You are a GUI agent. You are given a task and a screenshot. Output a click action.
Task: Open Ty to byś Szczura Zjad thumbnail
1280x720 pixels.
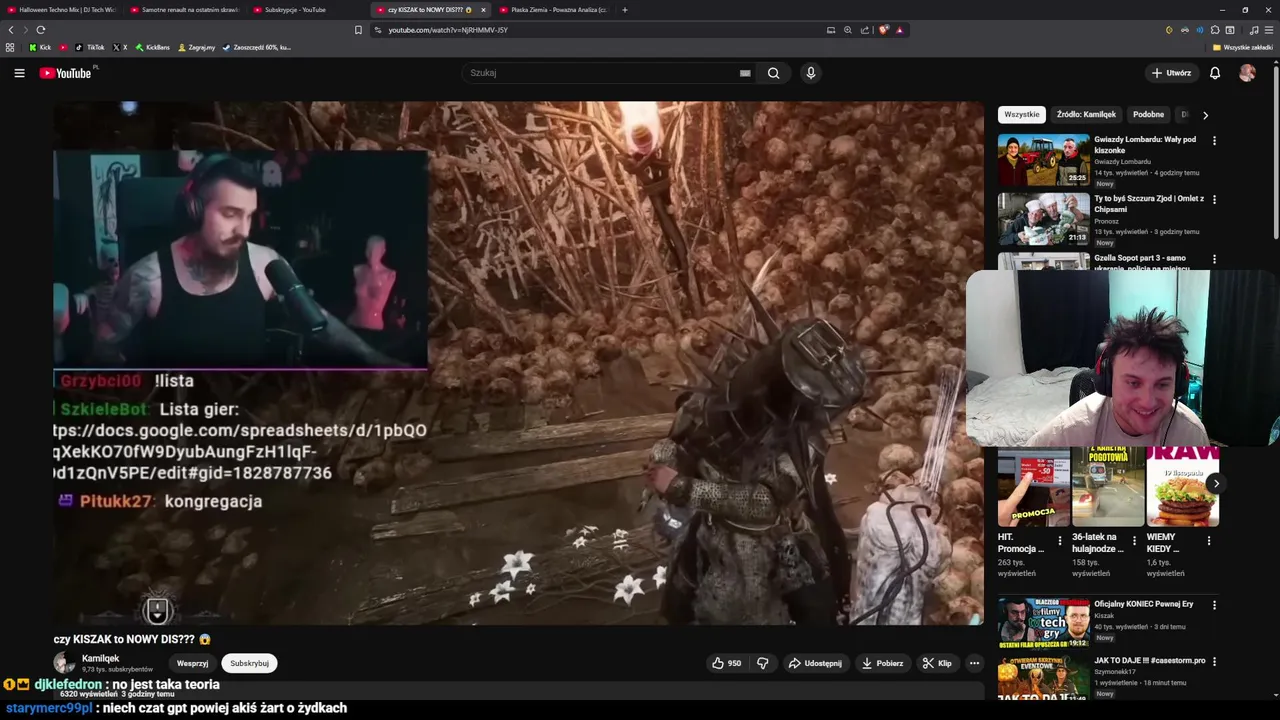click(x=1043, y=219)
